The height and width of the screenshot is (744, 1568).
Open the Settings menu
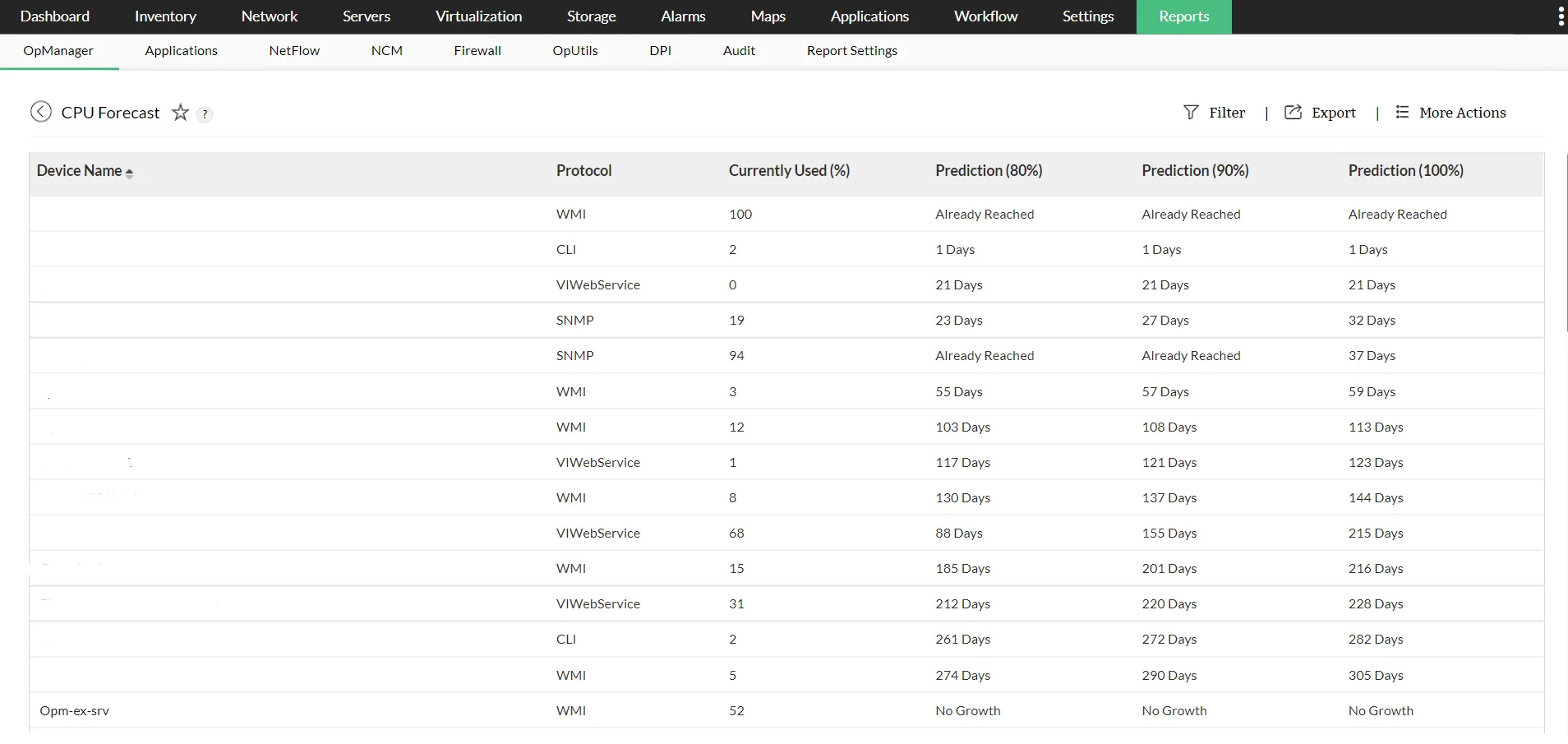(1088, 16)
